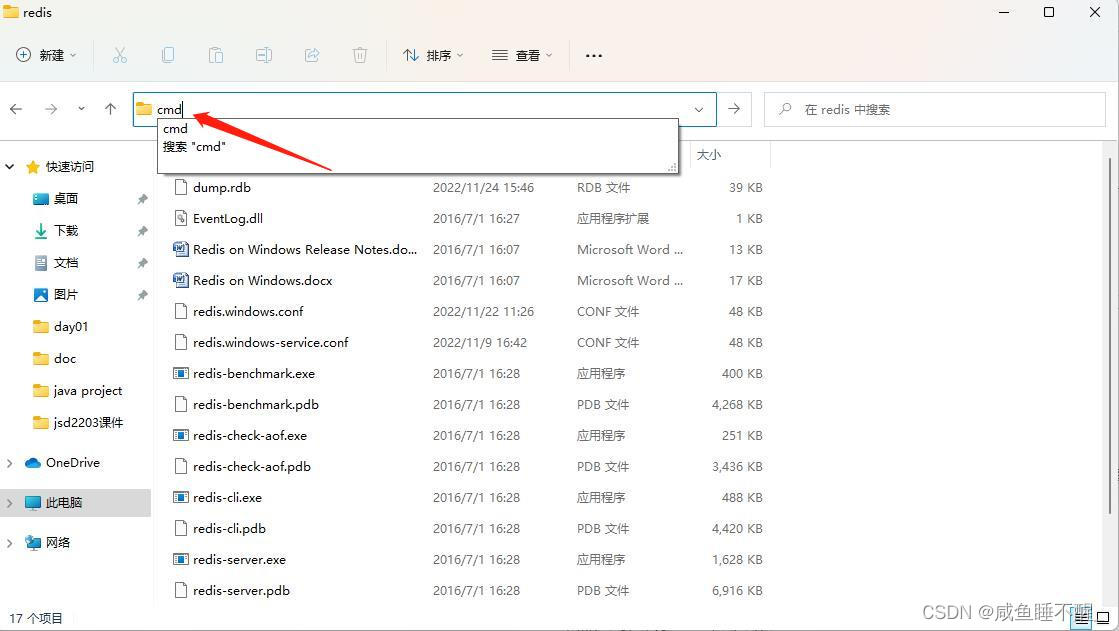Click the EventLog.dll file icon
The image size is (1119, 631).
181,218
